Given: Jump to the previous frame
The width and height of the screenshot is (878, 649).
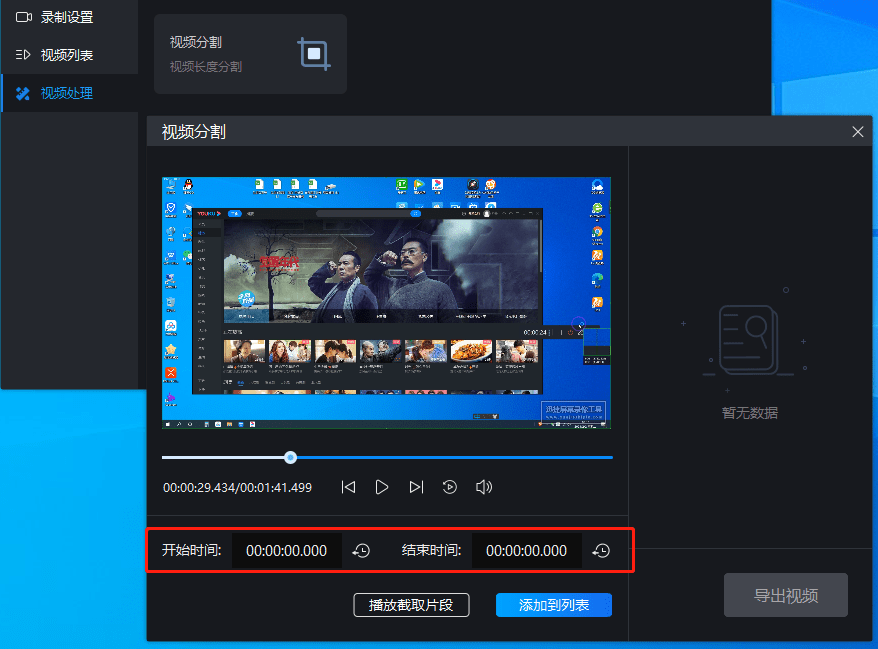Looking at the screenshot, I should click(348, 487).
